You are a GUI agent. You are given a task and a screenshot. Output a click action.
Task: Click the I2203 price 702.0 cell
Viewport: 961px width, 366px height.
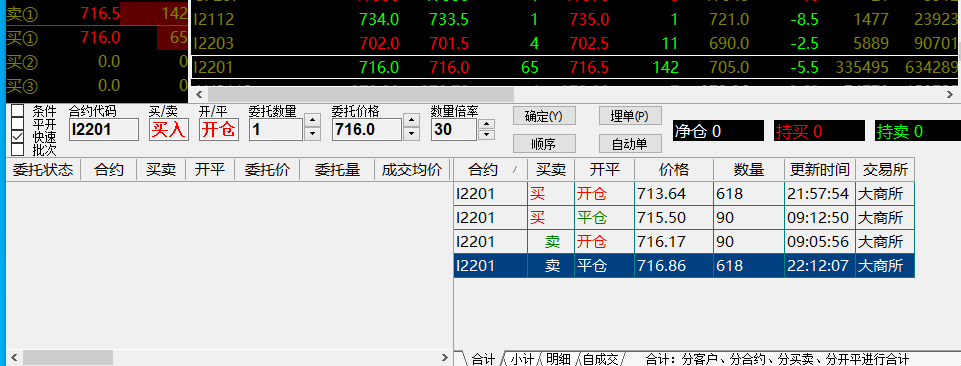tap(380, 44)
